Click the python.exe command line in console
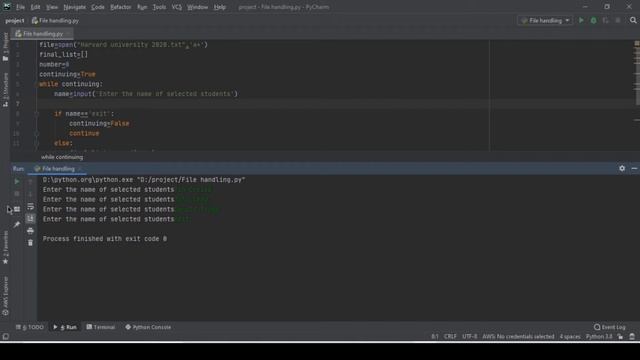Image resolution: width=640 pixels, height=360 pixels. coord(144,180)
